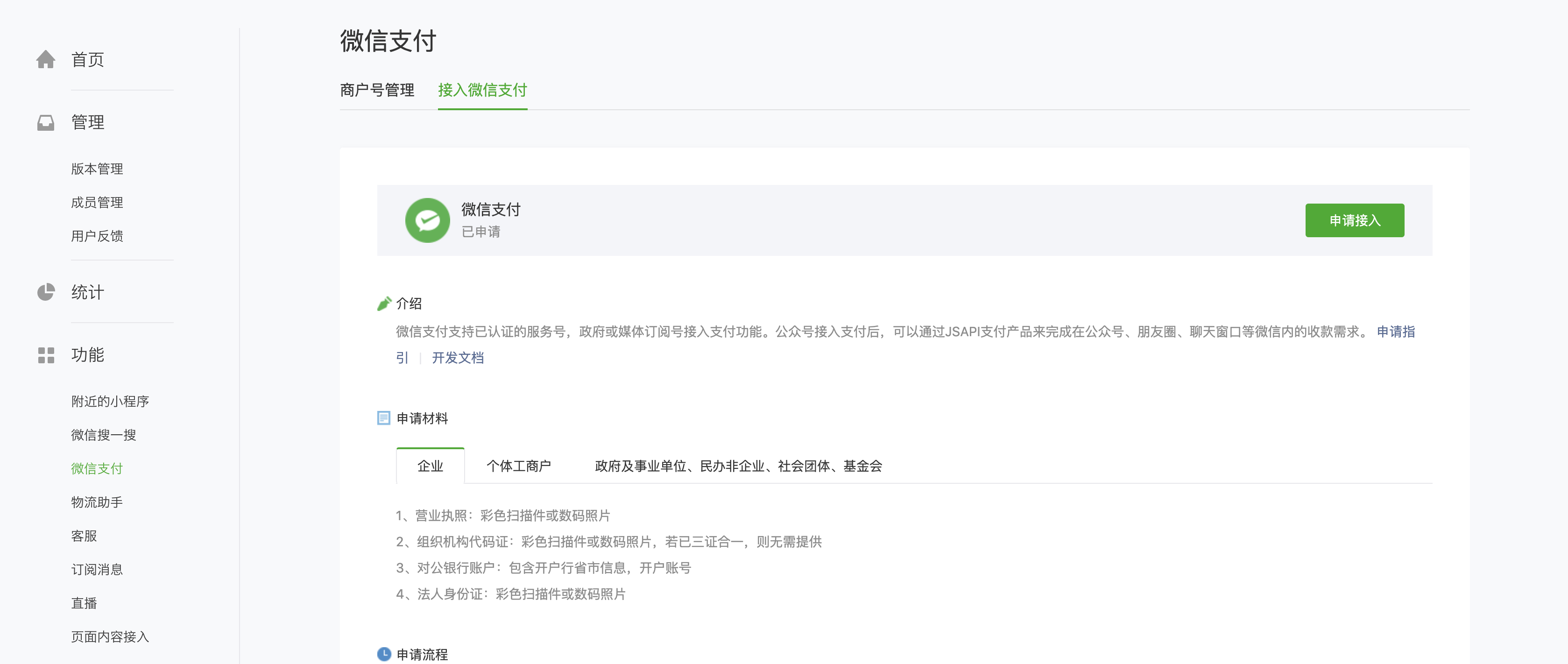Open 微信搜一搜 in the sidebar
This screenshot has width=1568, height=664.
(104, 435)
